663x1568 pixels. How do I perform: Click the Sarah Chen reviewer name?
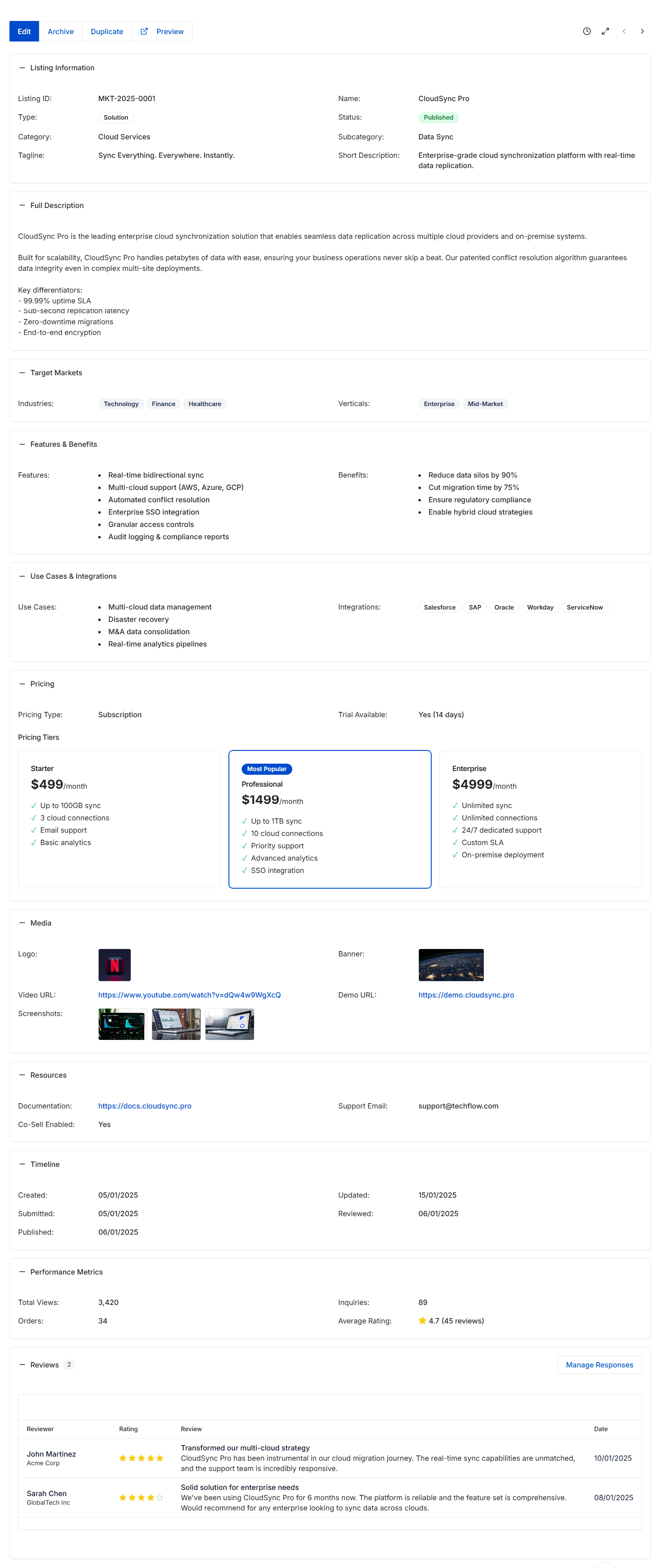pos(47,1494)
